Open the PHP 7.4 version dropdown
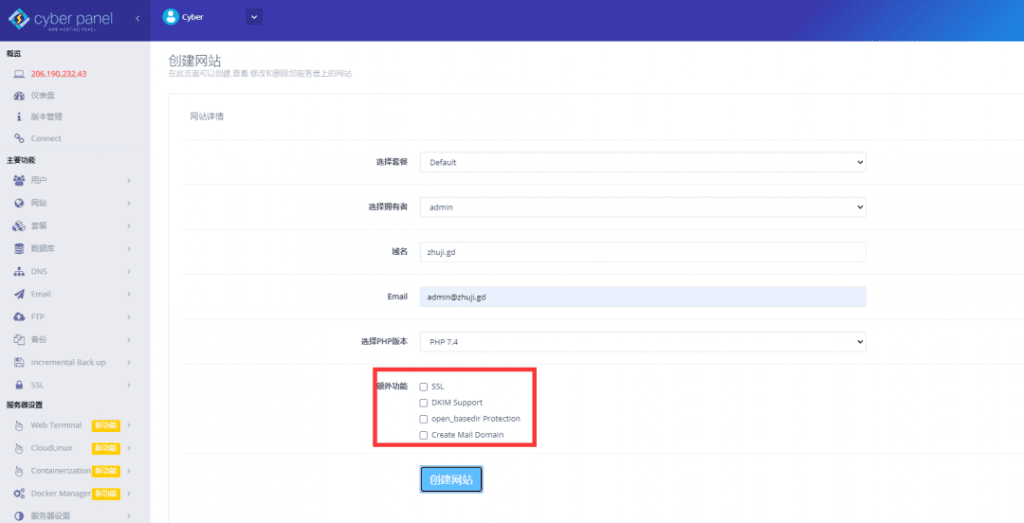Screen dimensions: 1024x523 pyautogui.click(x=642, y=342)
